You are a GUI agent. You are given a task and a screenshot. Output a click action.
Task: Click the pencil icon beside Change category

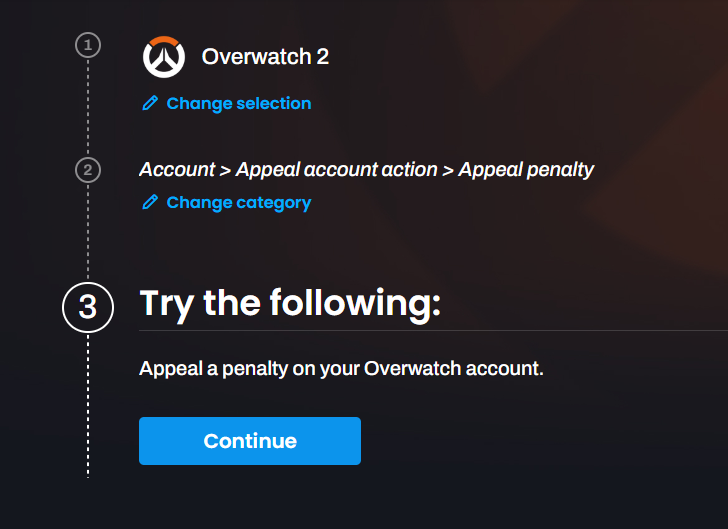point(150,202)
